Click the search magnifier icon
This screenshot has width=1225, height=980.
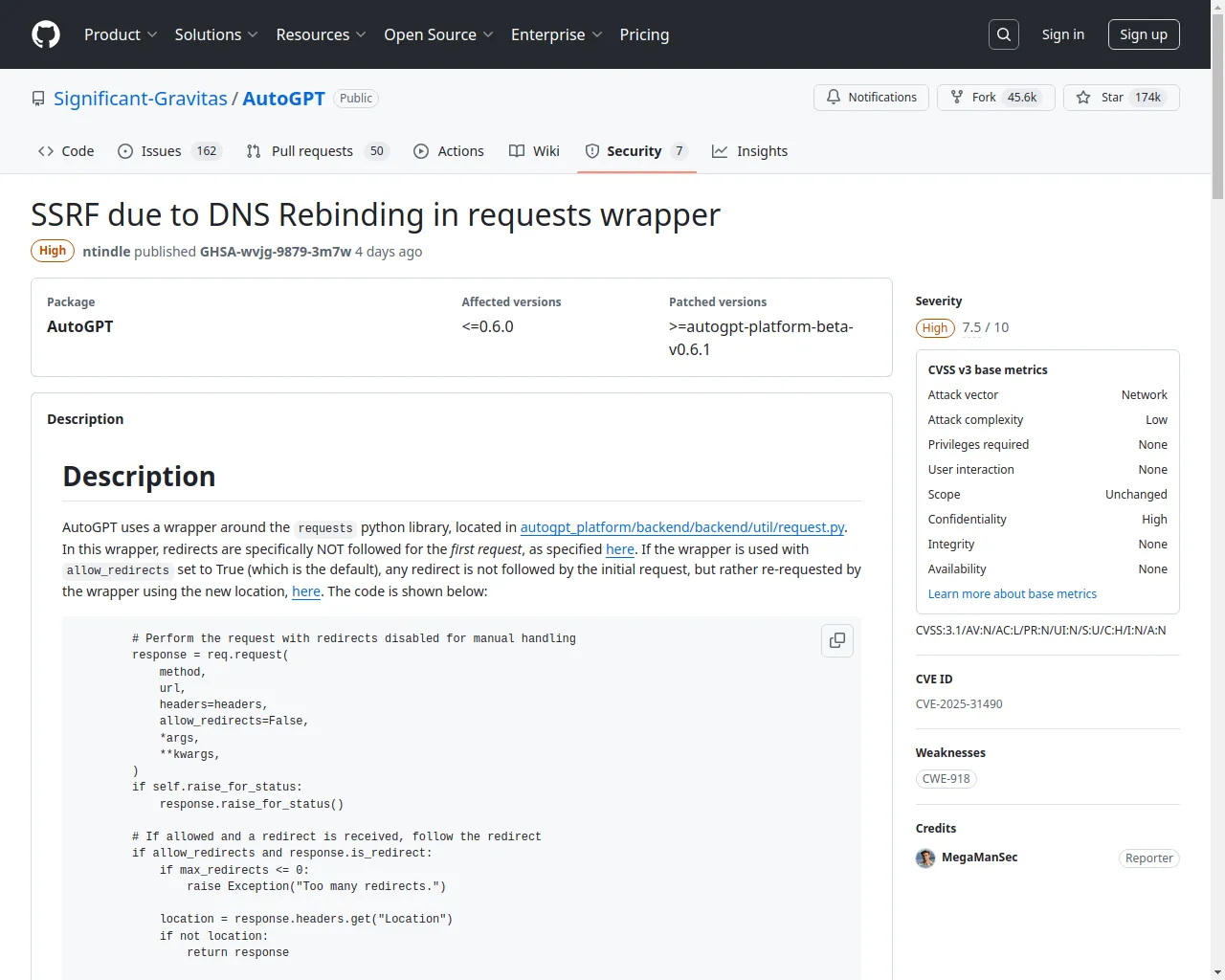tap(1004, 34)
